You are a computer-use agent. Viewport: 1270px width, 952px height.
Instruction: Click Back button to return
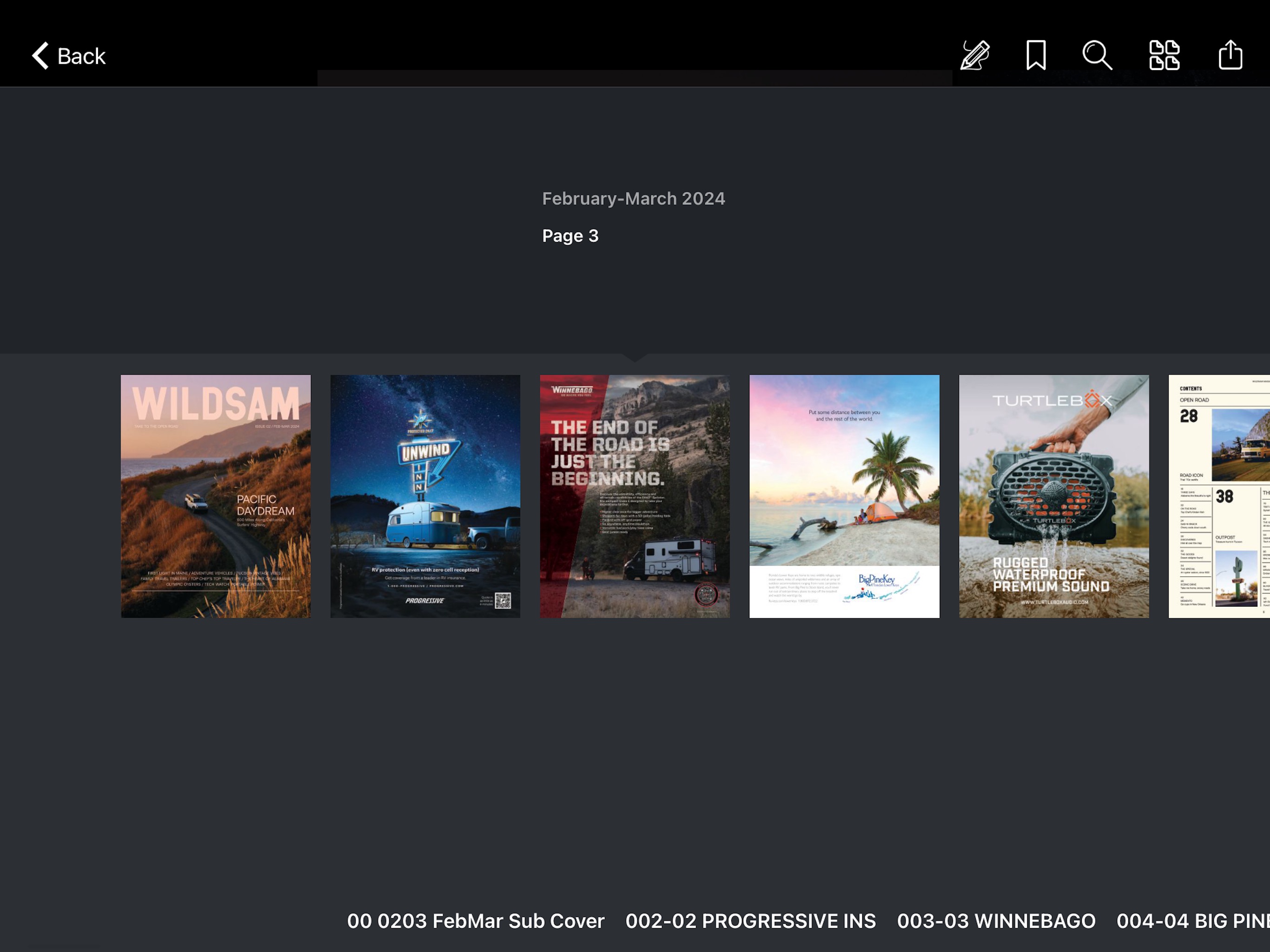[x=67, y=55]
